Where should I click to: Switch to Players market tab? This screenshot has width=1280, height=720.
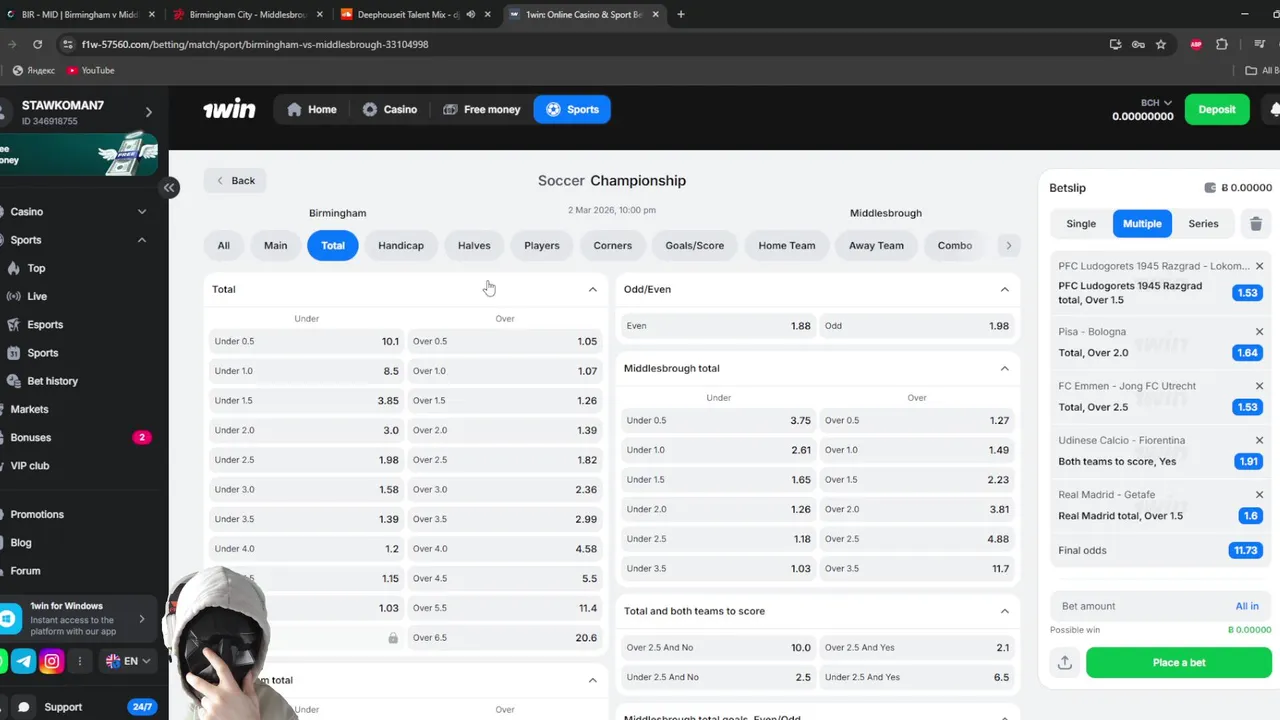point(542,245)
